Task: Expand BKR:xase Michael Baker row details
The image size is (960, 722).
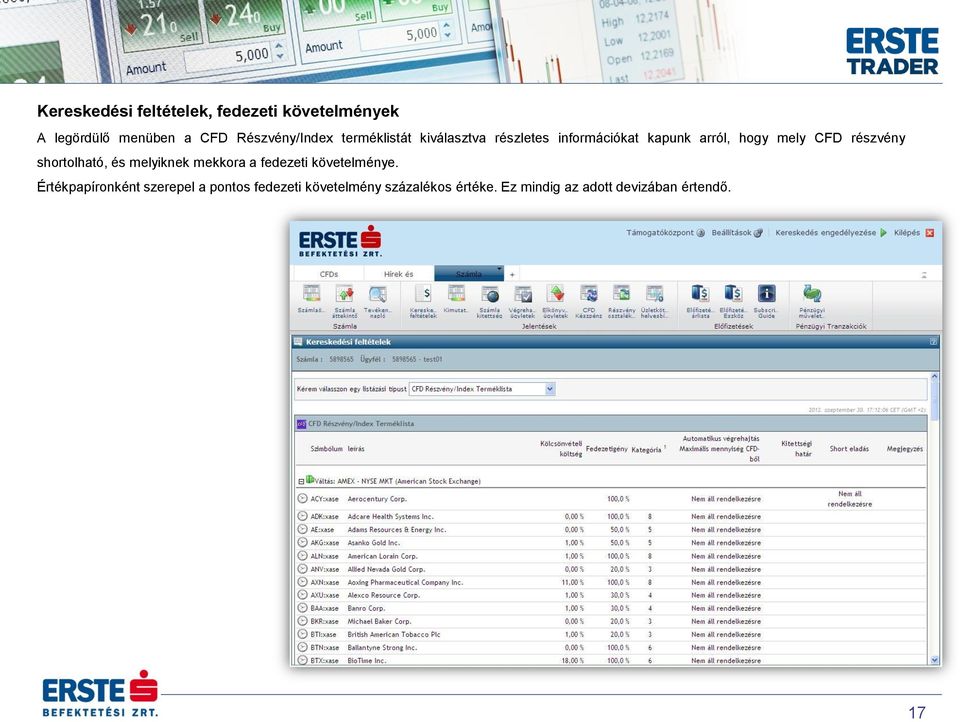Action: [x=302, y=621]
